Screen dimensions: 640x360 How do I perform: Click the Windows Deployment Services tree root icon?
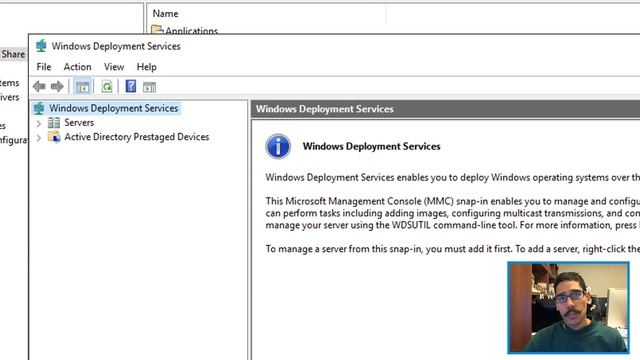click(39, 108)
